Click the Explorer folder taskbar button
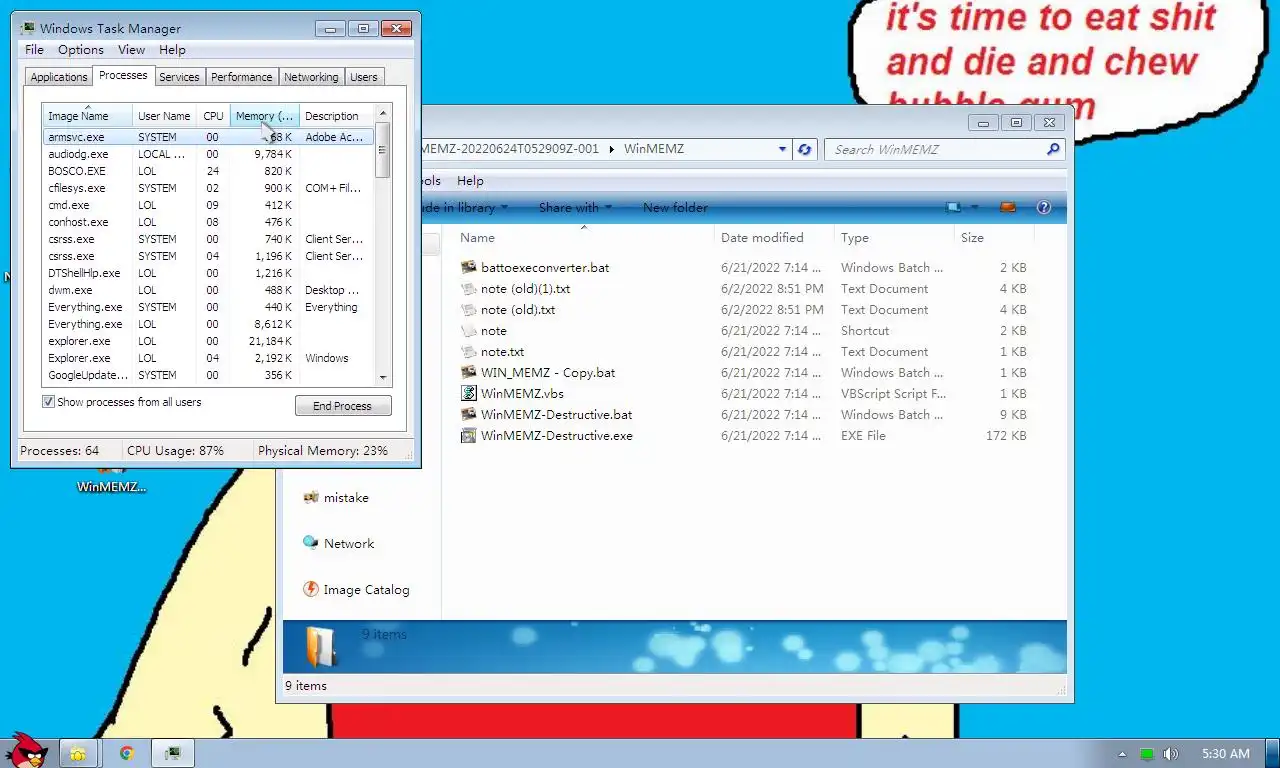 click(x=78, y=753)
